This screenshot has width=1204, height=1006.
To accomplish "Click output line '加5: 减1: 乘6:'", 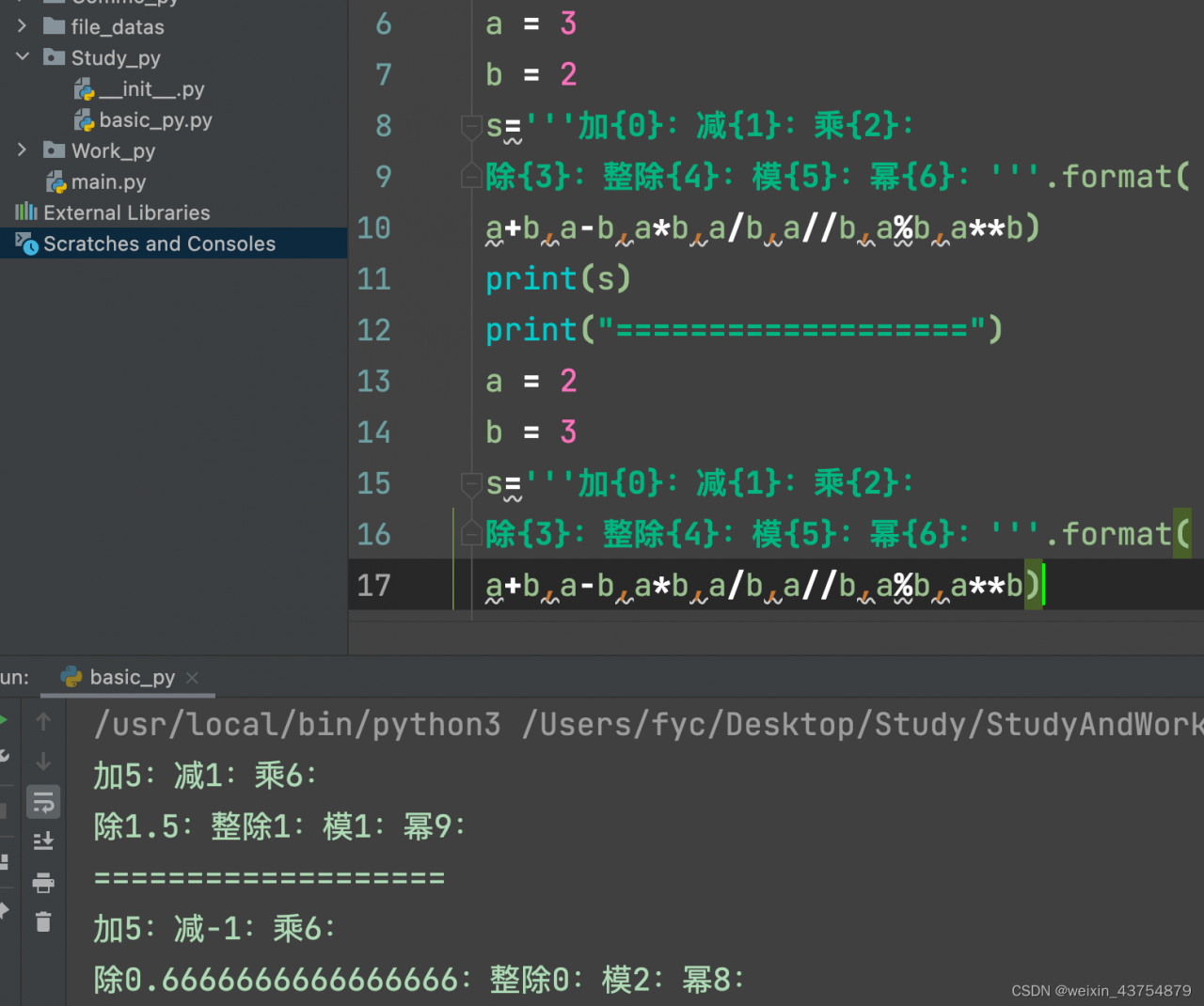I will (x=205, y=777).
